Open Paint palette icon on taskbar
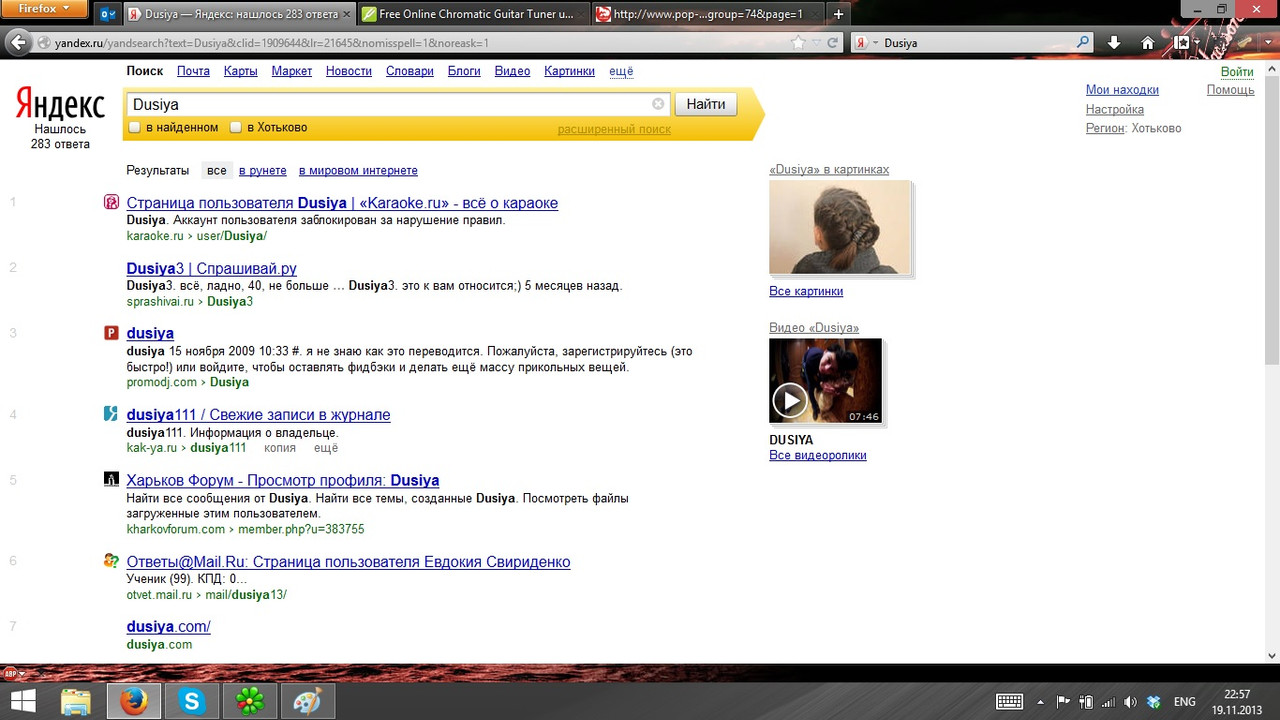The height and width of the screenshot is (720, 1280). coord(307,701)
